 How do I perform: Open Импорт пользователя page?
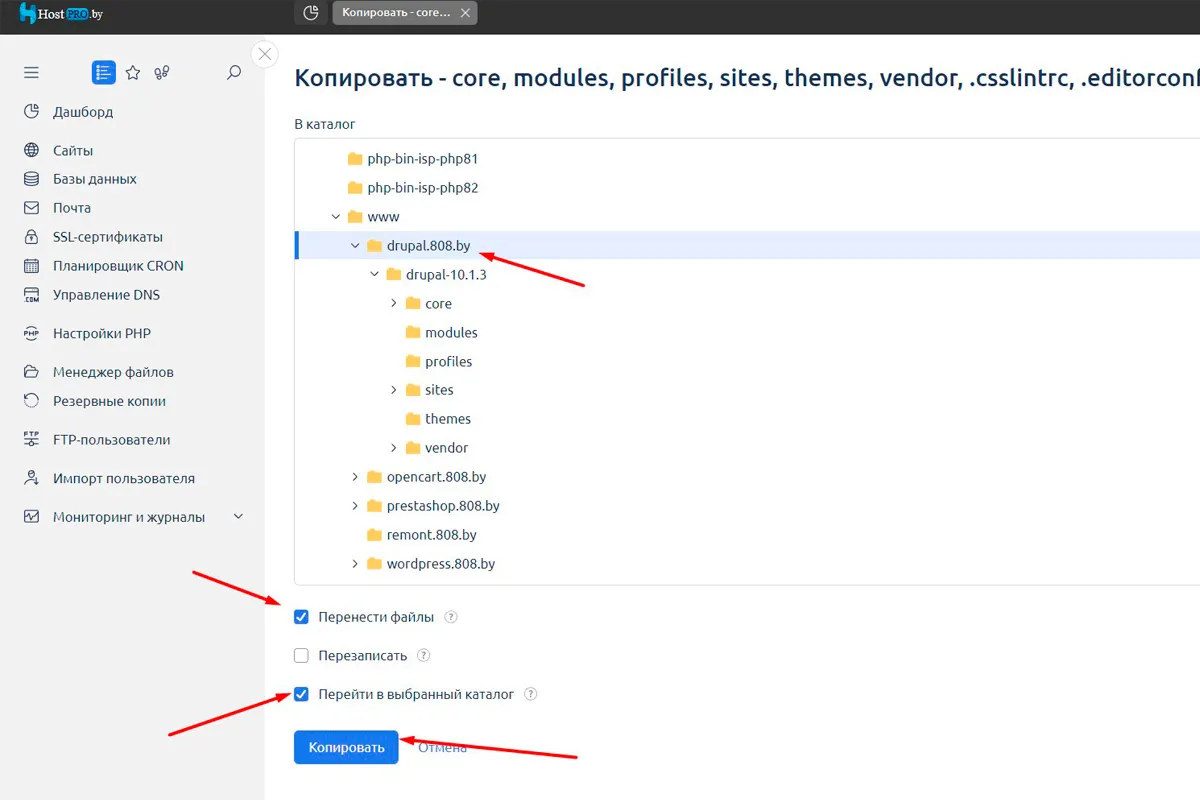124,478
